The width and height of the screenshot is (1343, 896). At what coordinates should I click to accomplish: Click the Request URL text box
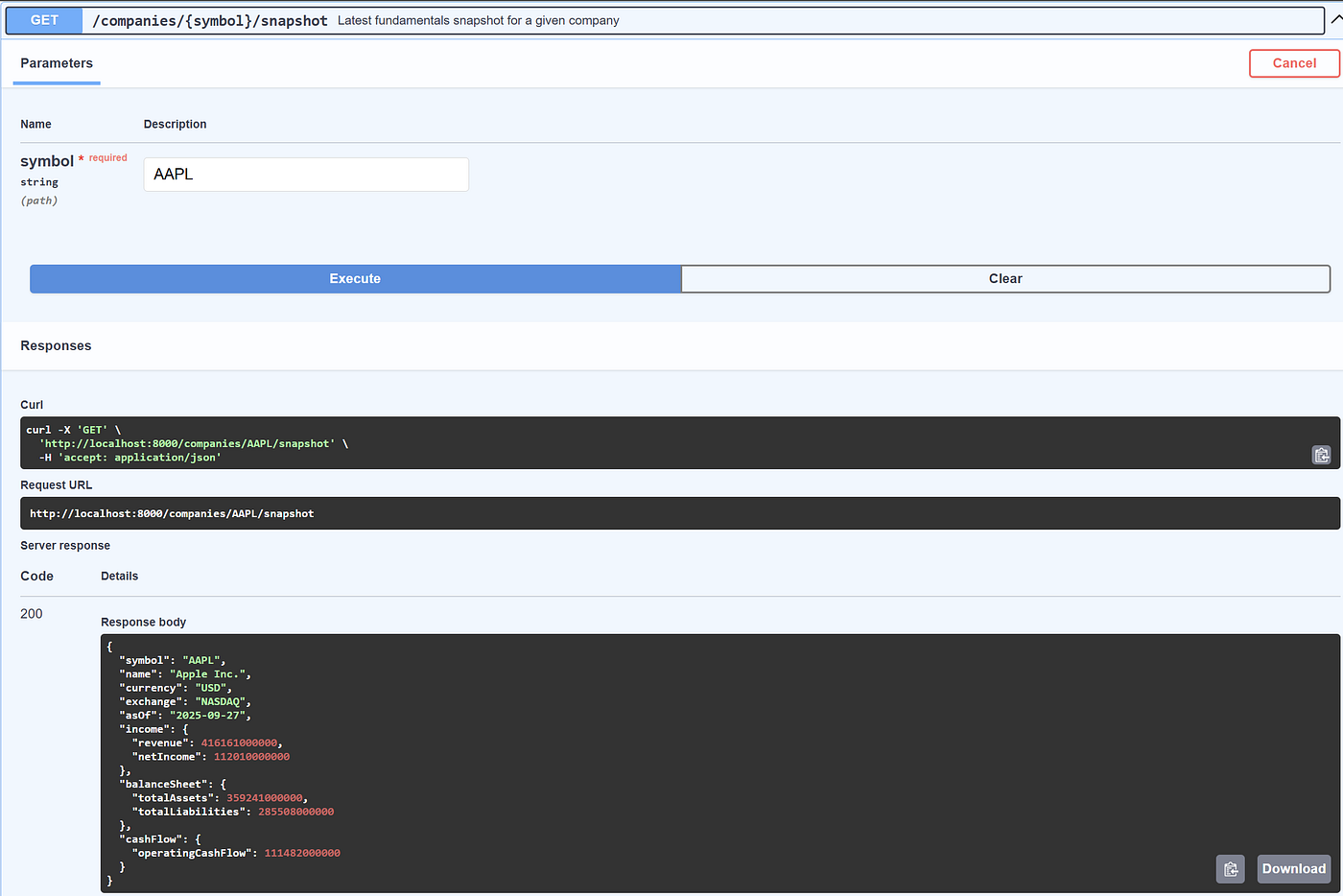(x=680, y=513)
